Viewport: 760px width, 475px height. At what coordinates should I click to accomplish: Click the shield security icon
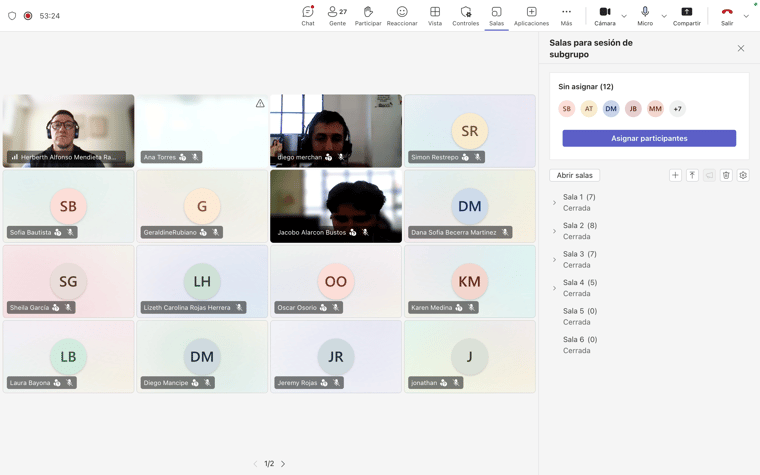pos(12,16)
